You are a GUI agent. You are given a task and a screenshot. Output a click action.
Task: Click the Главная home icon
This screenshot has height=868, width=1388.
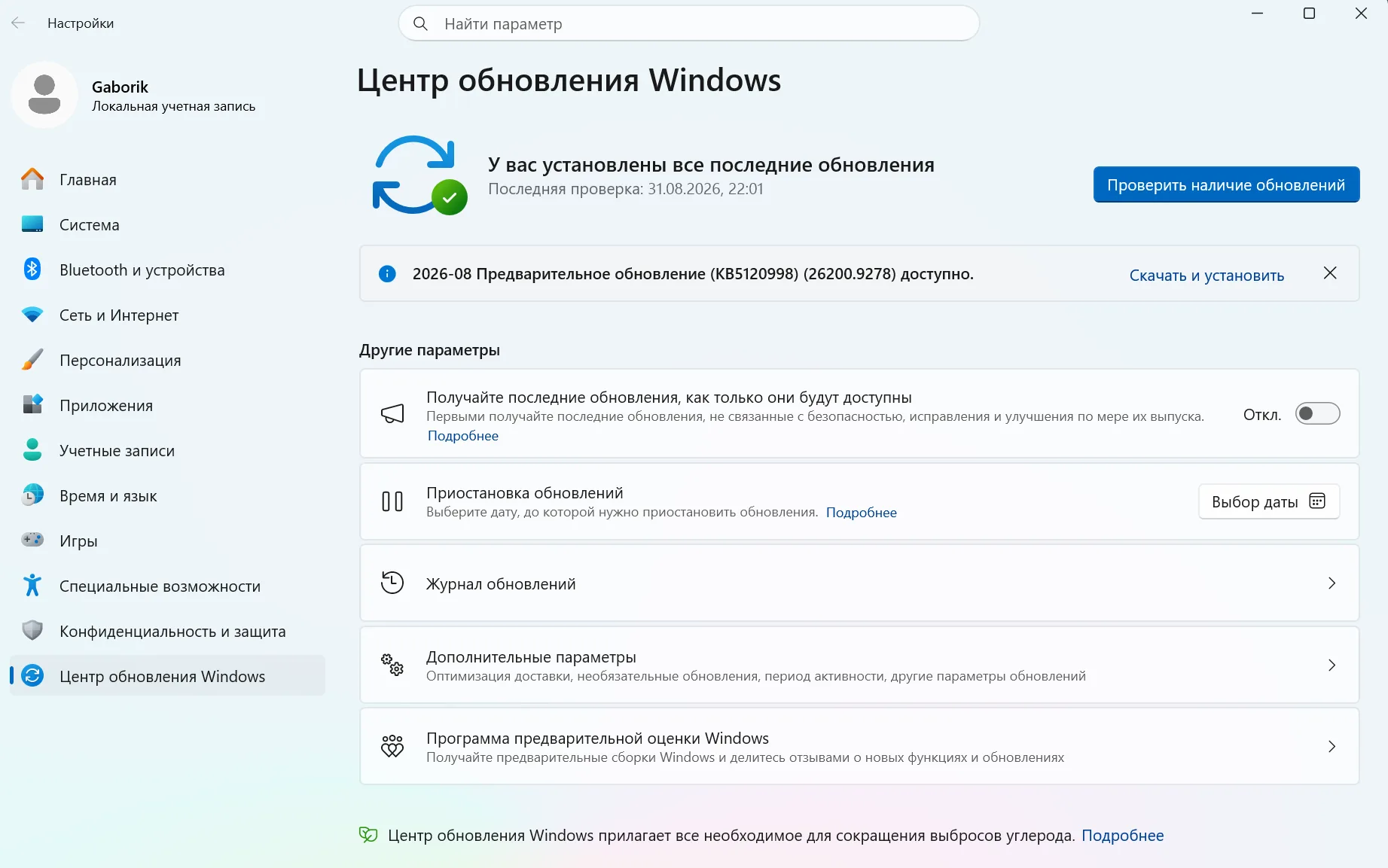point(32,179)
